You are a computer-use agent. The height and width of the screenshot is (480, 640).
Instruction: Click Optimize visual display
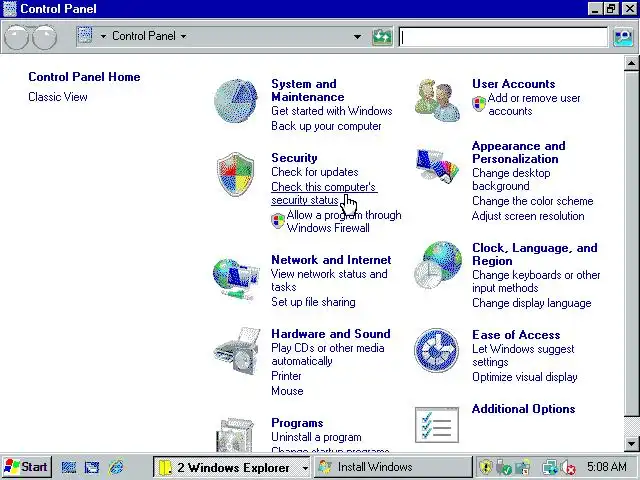click(x=524, y=377)
